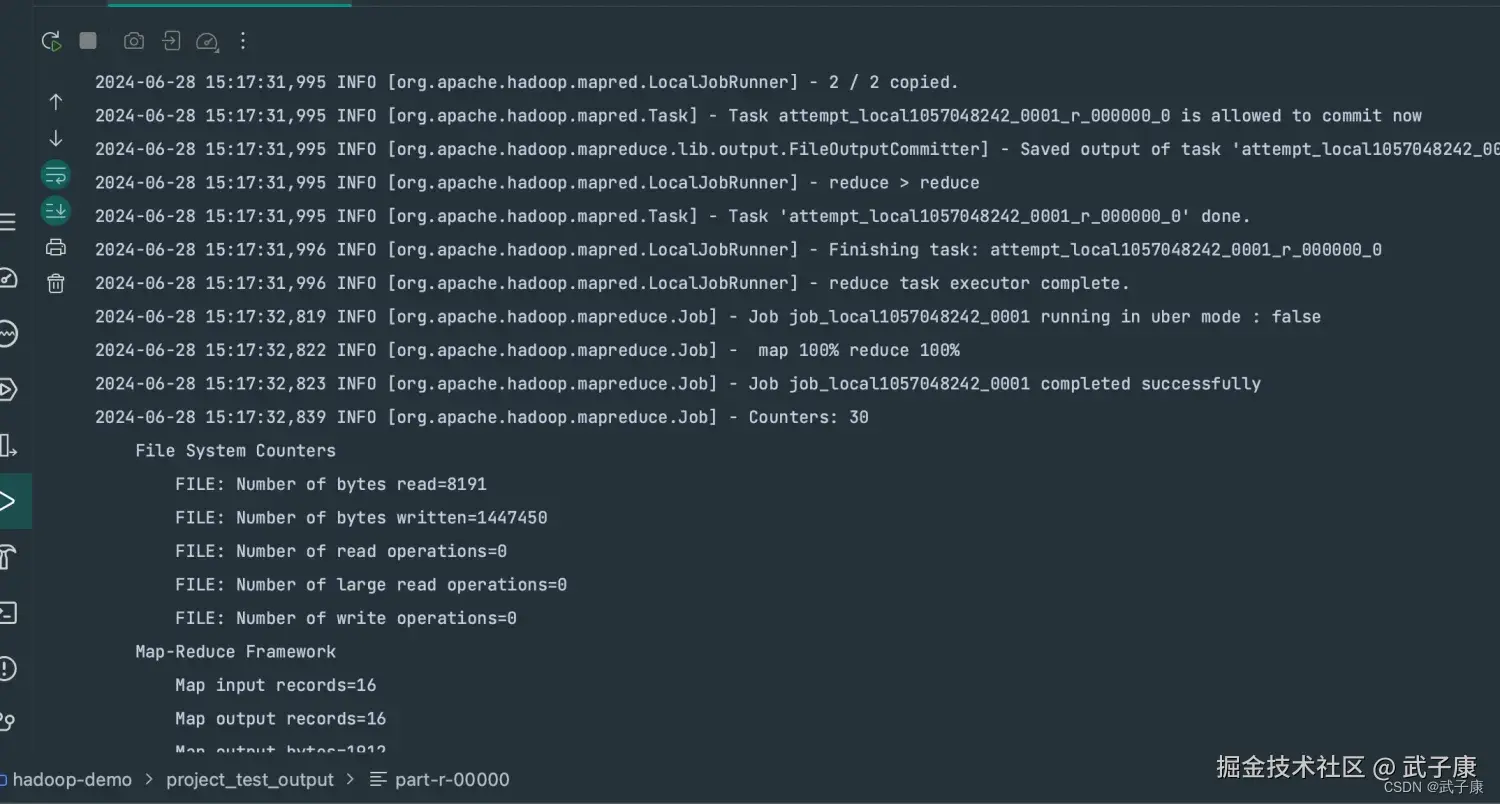Toggle scroll to end of console
The height and width of the screenshot is (804, 1500).
[x=56, y=210]
